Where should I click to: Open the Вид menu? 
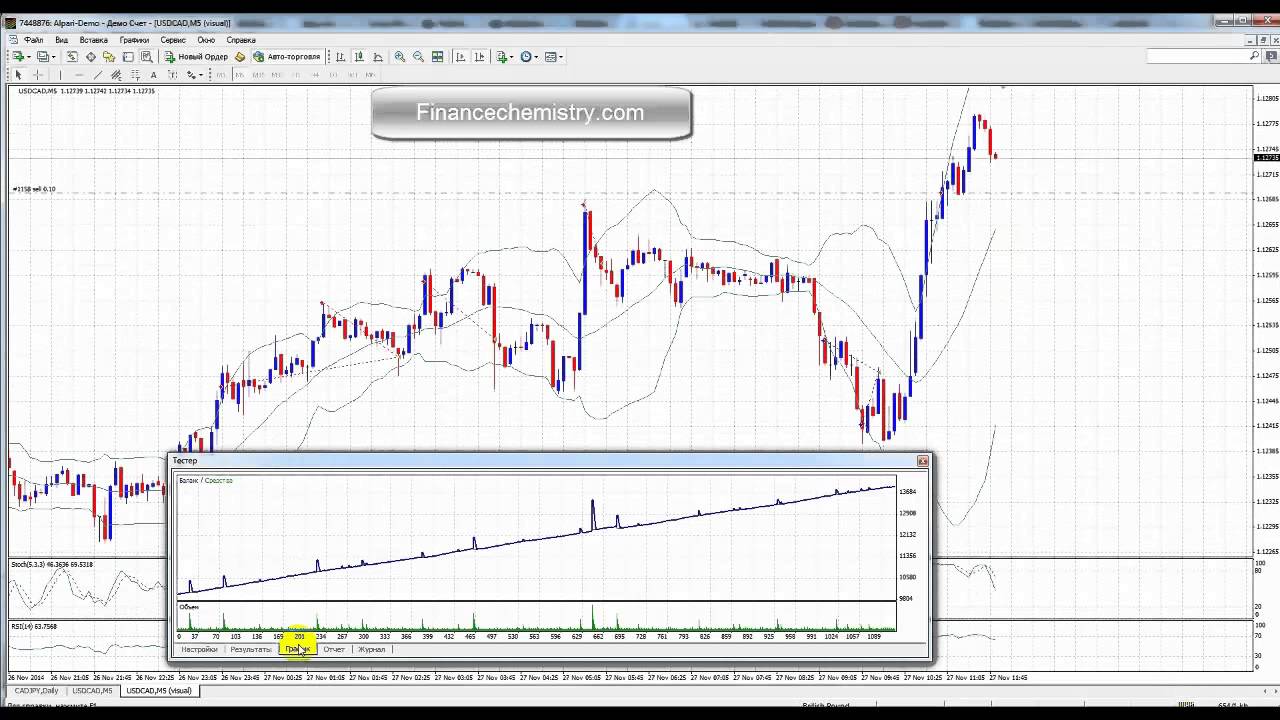pyautogui.click(x=61, y=40)
